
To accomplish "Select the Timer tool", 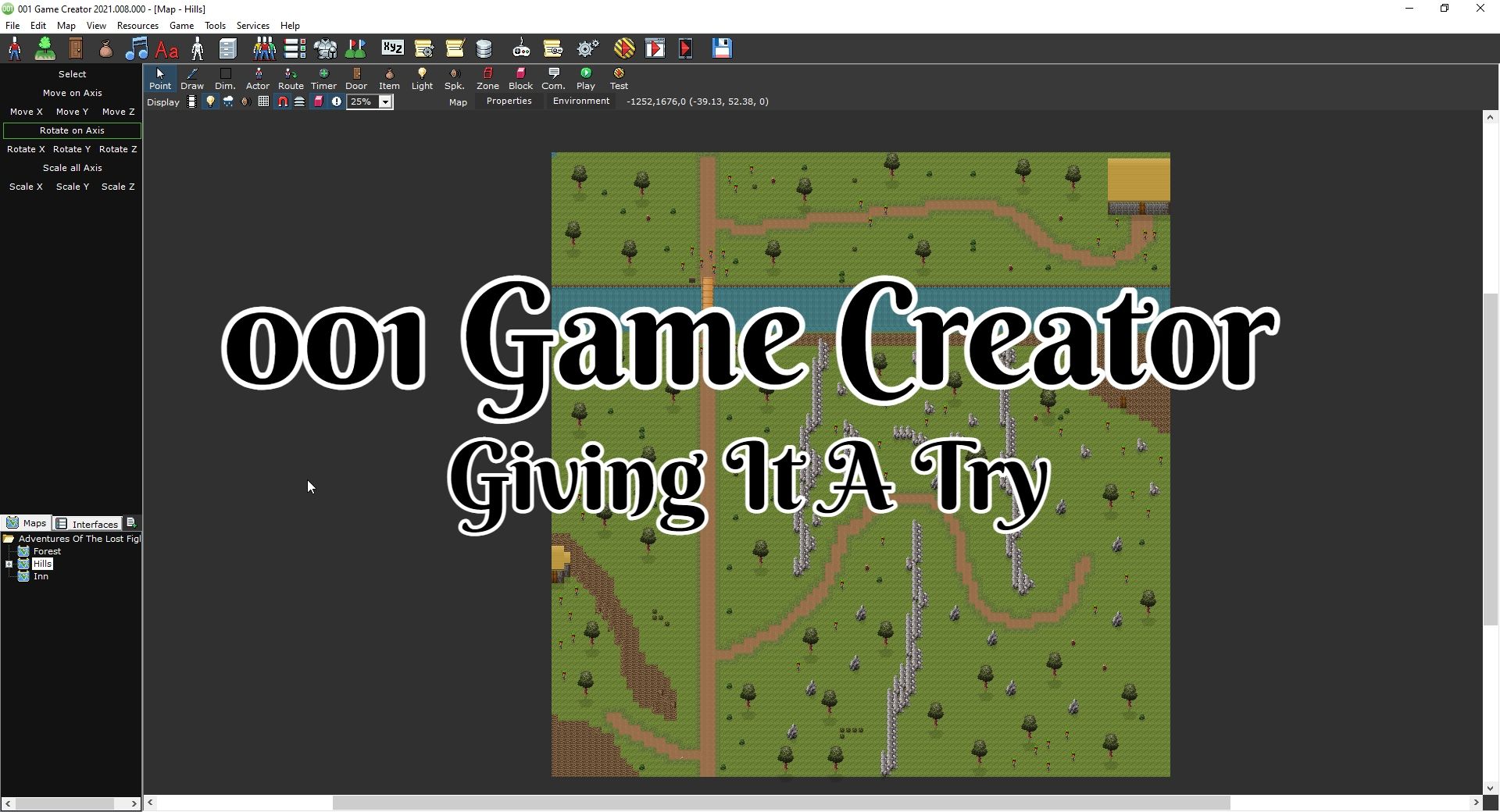I will point(323,79).
